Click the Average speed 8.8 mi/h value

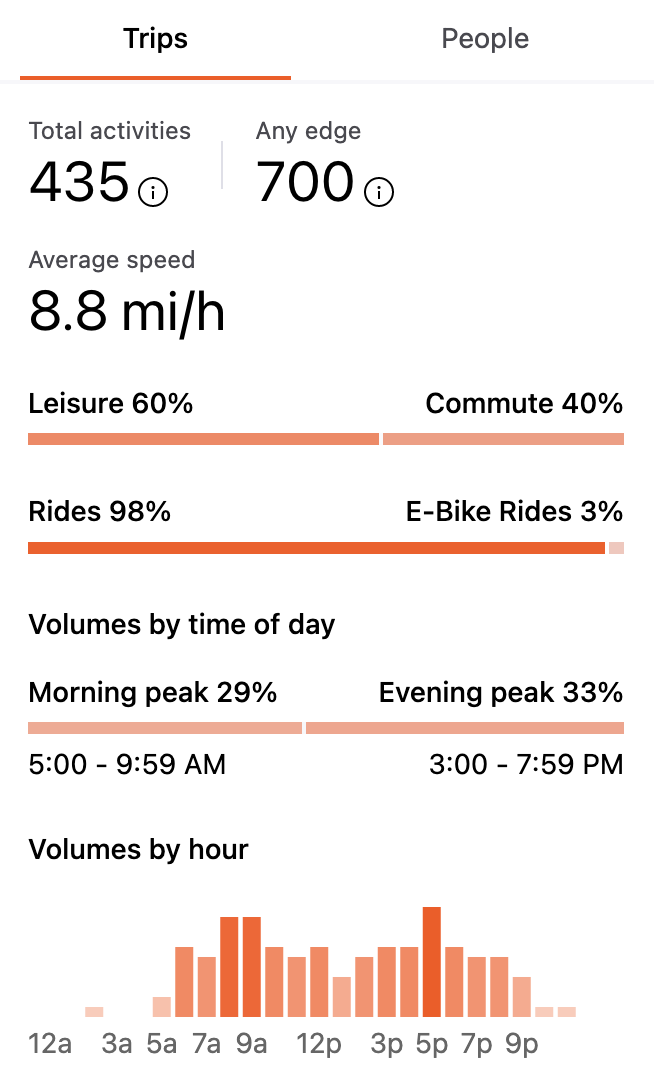pos(127,312)
